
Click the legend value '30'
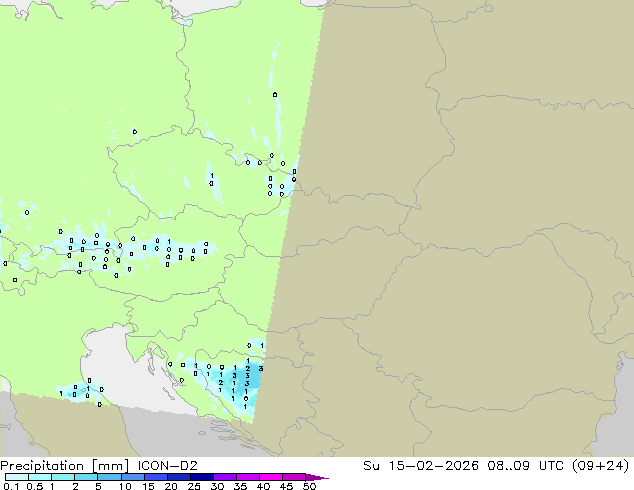217,486
